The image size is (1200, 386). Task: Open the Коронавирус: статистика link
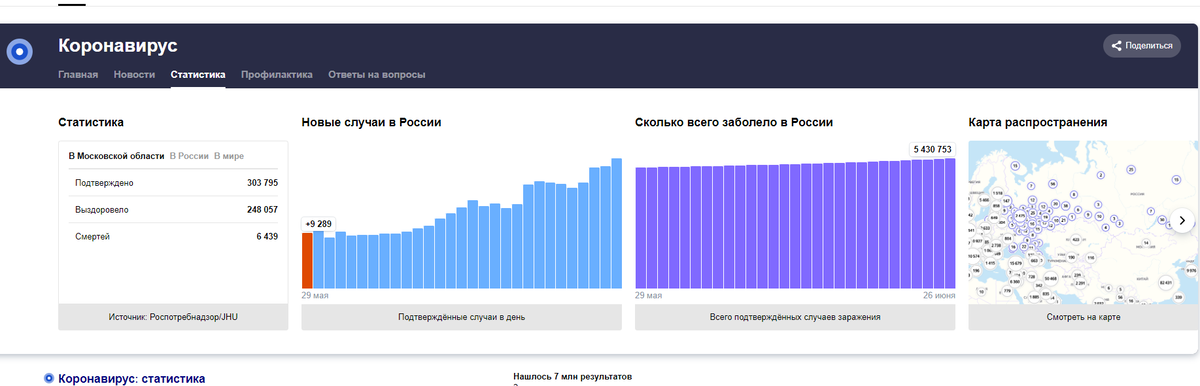click(x=132, y=379)
